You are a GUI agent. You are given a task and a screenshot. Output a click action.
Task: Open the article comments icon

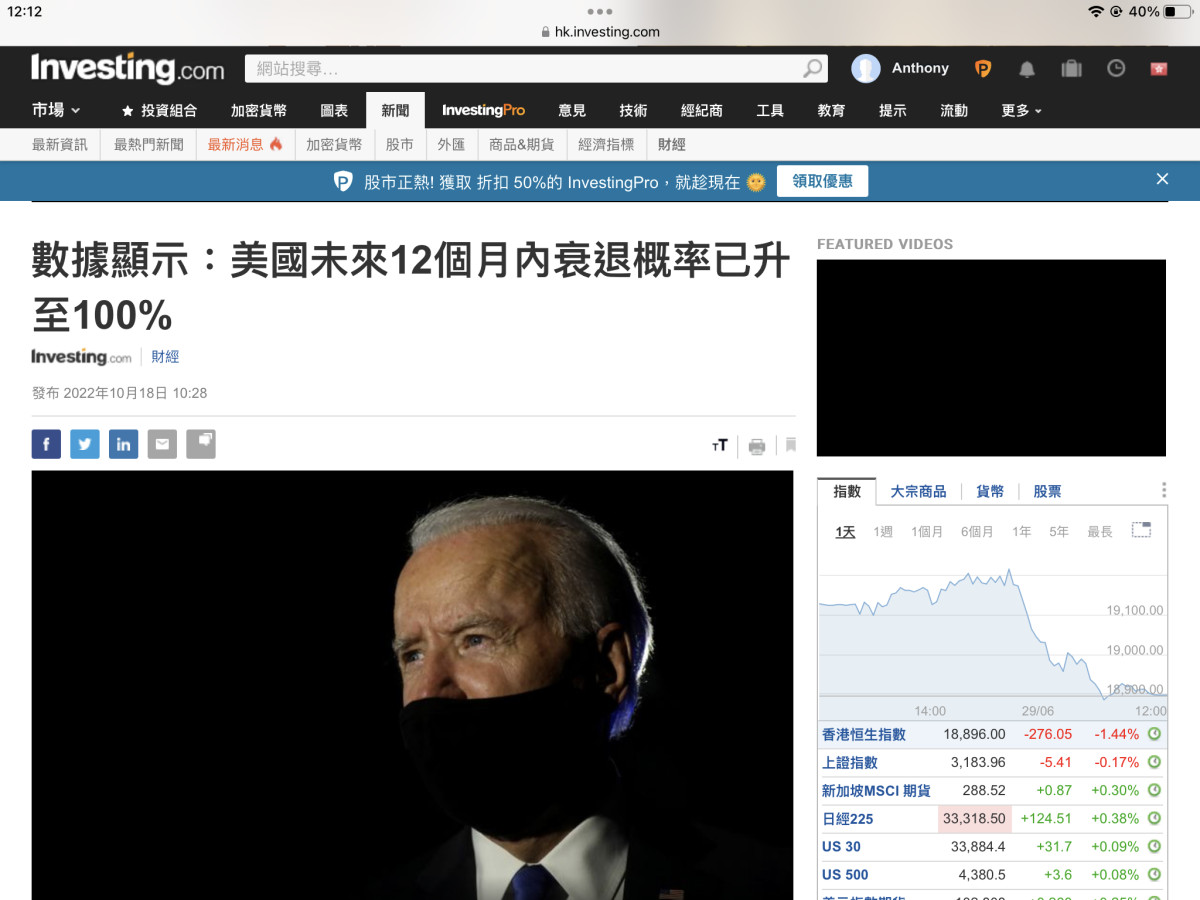[201, 444]
